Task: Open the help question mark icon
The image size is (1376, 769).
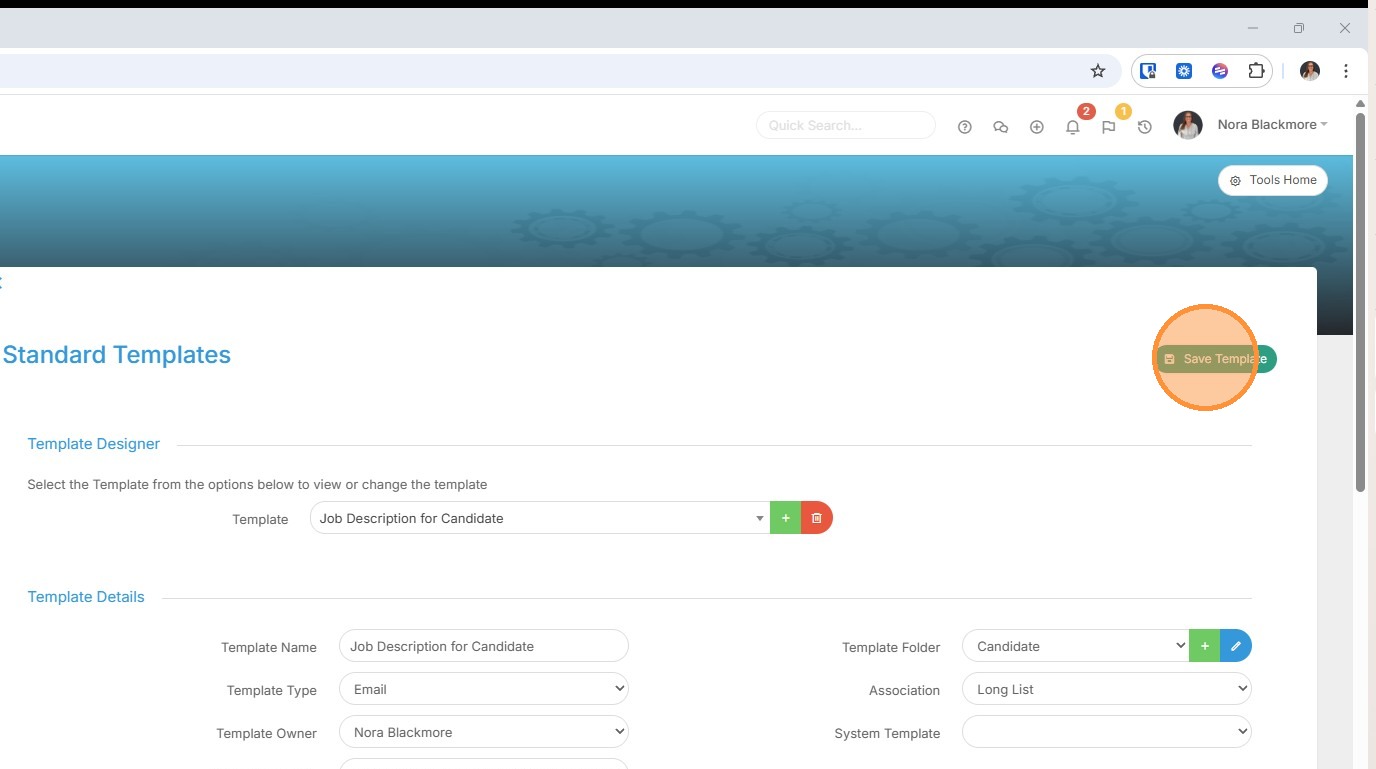Action: (965, 127)
